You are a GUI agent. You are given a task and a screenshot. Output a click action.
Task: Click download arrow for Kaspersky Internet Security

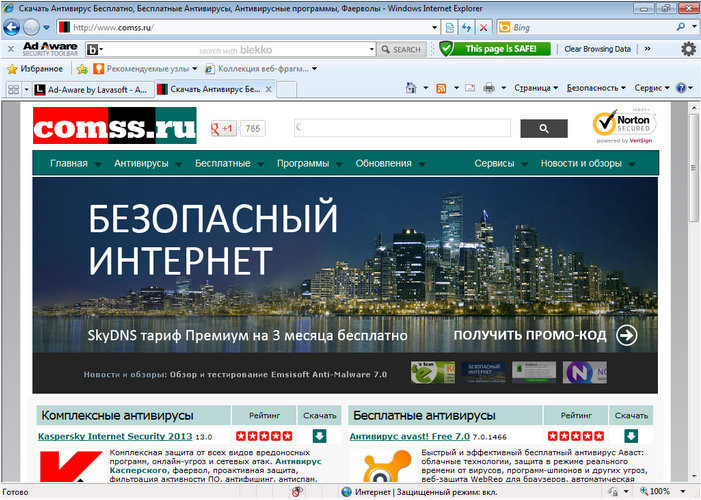[x=319, y=436]
